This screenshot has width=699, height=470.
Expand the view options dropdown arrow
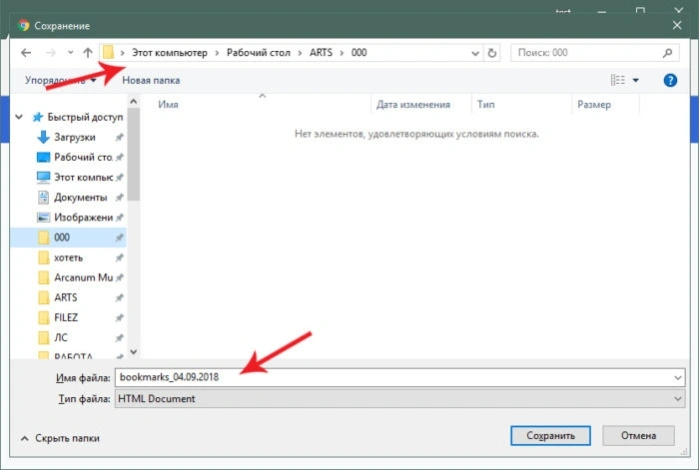(x=636, y=80)
